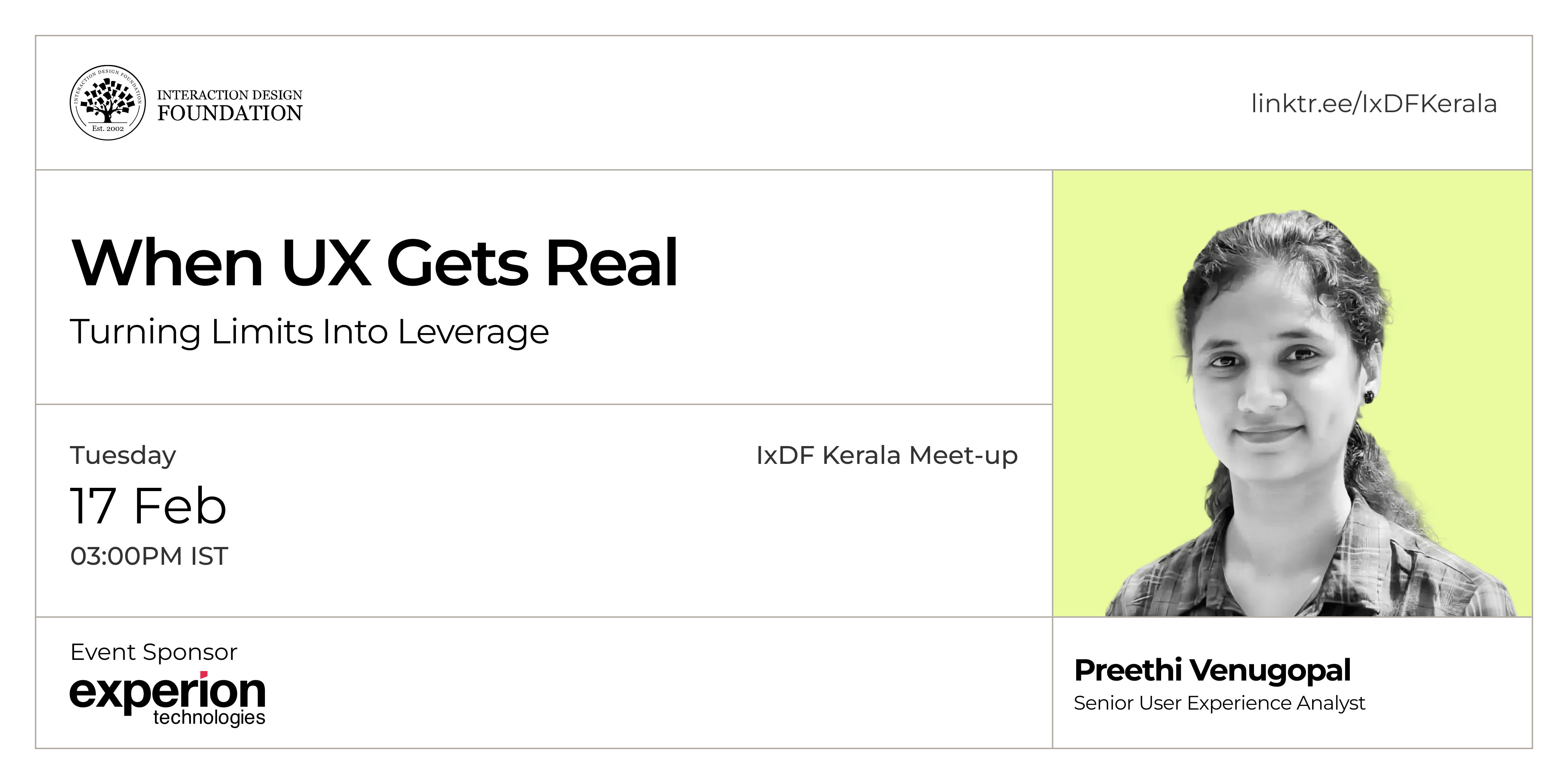Image resolution: width=1568 pixels, height=784 pixels.
Task: Click "technologies" text under the experion logo
Action: [x=209, y=718]
